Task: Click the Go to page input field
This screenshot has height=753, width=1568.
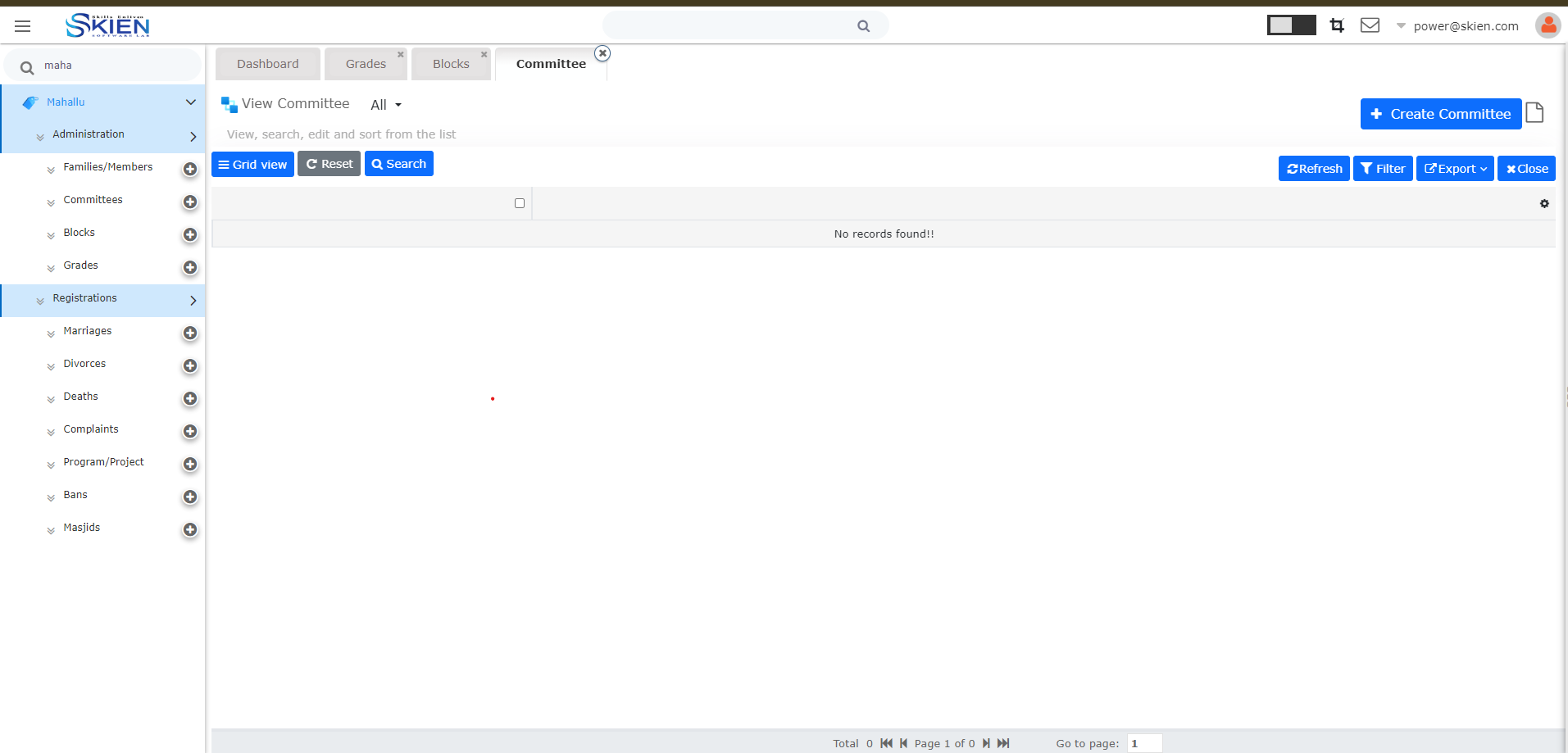Action: pos(1144,743)
